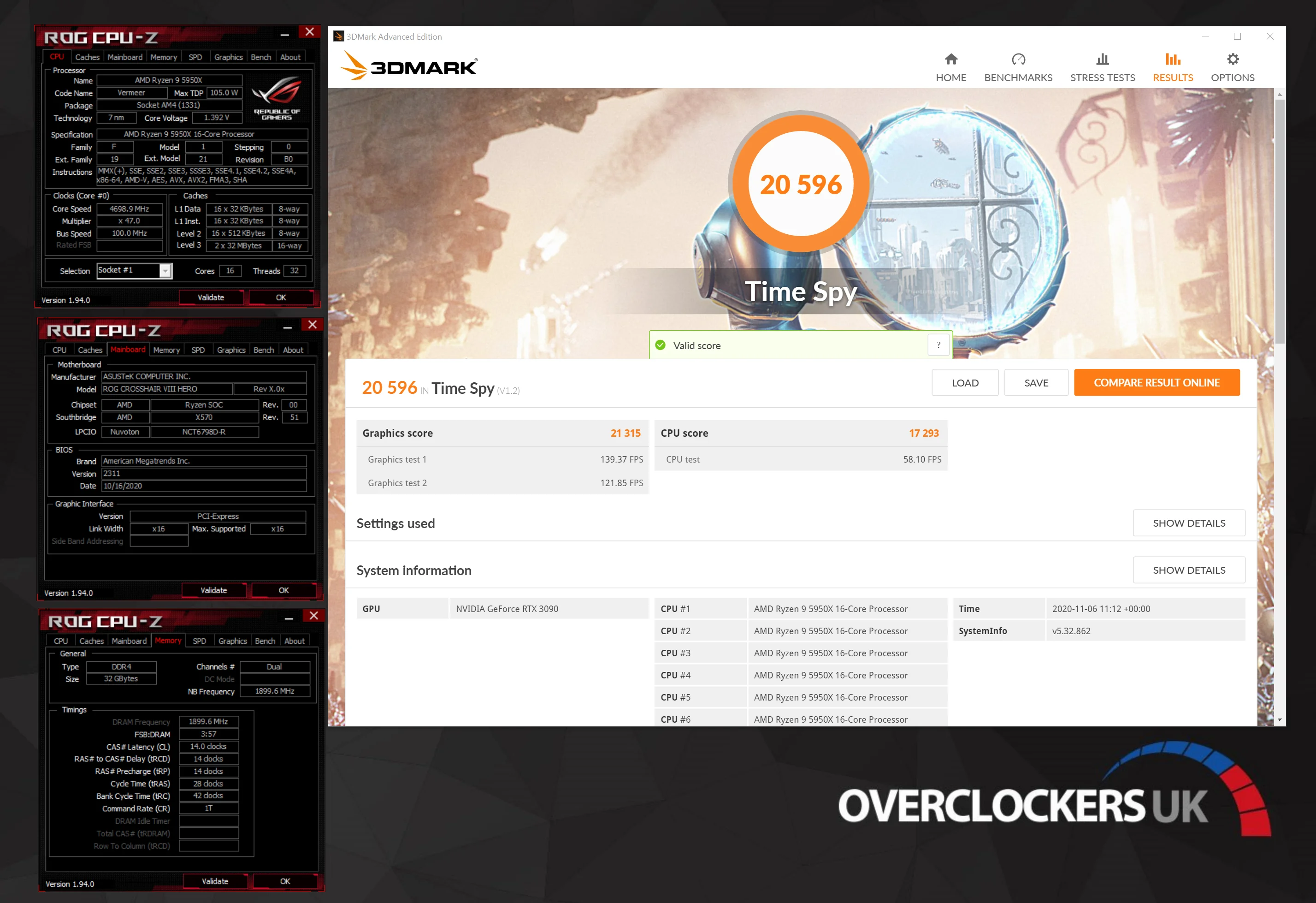The image size is (1316, 903).
Task: Click the 3DMark title bar app icon
Action: click(338, 36)
